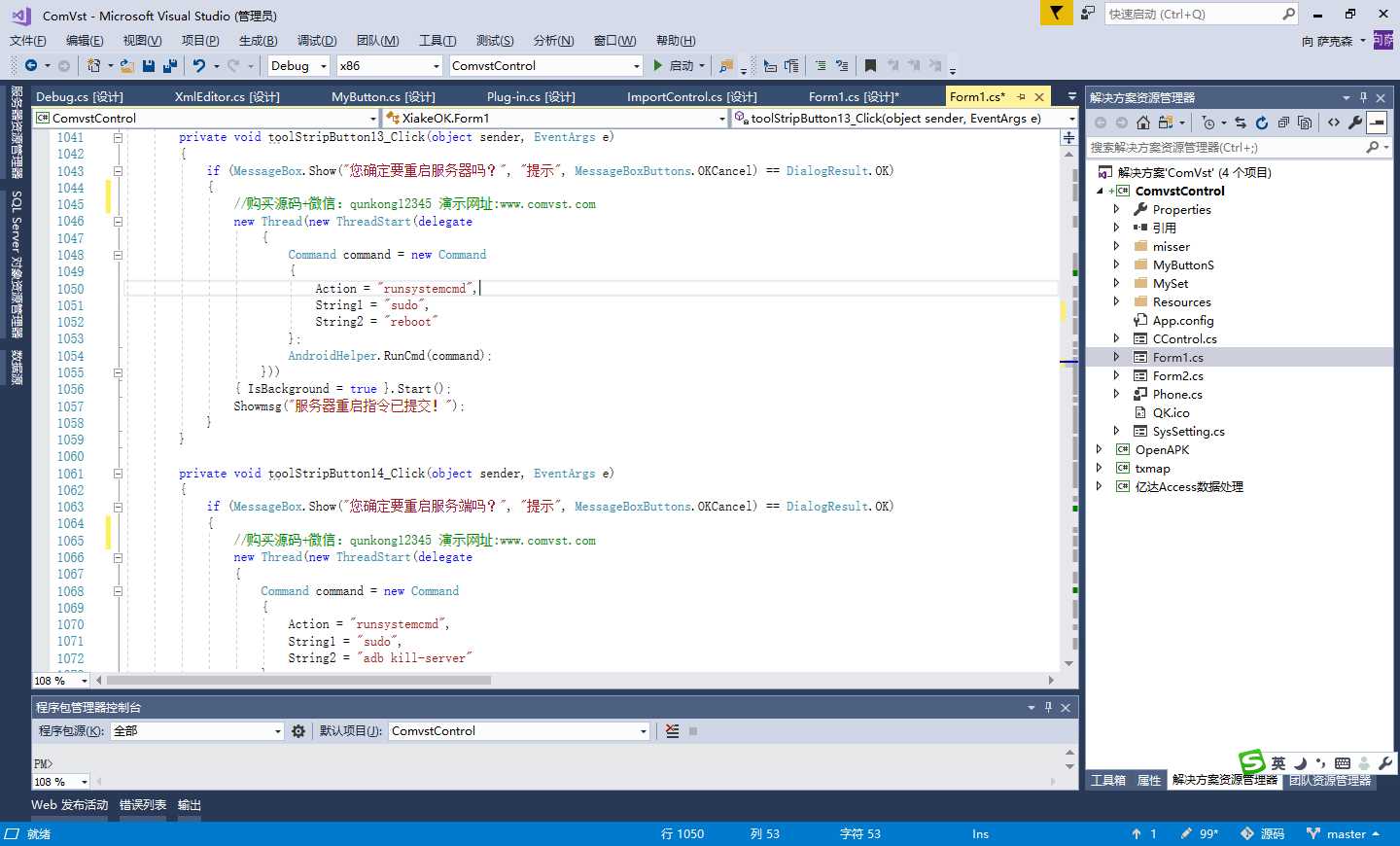This screenshot has height=846, width=1400.
Task: Open the 调试(D) menu
Action: (x=317, y=41)
